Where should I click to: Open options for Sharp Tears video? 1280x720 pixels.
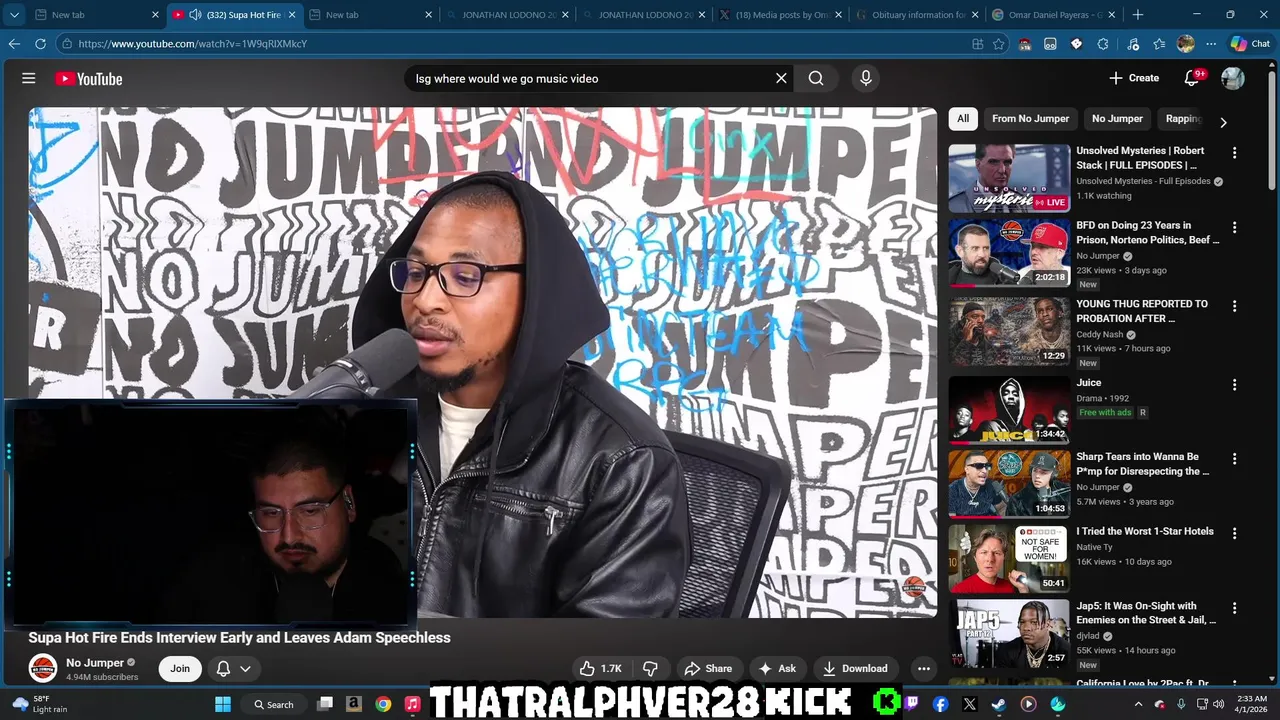click(1234, 459)
